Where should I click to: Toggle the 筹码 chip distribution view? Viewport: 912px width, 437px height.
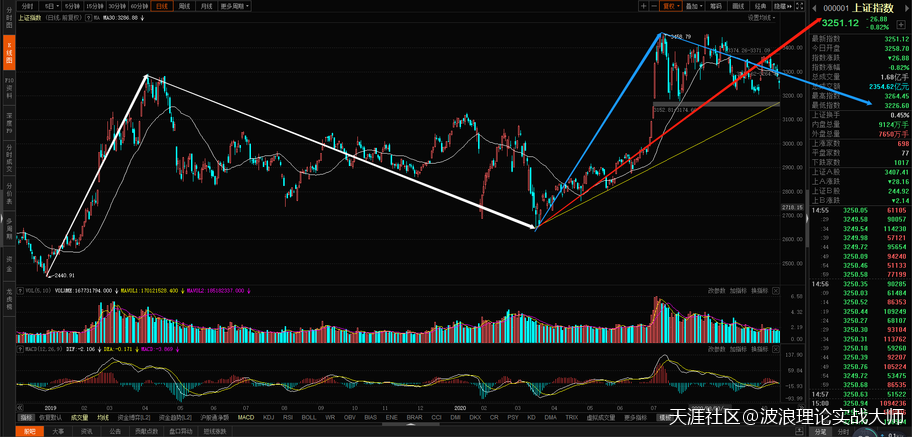click(715, 6)
